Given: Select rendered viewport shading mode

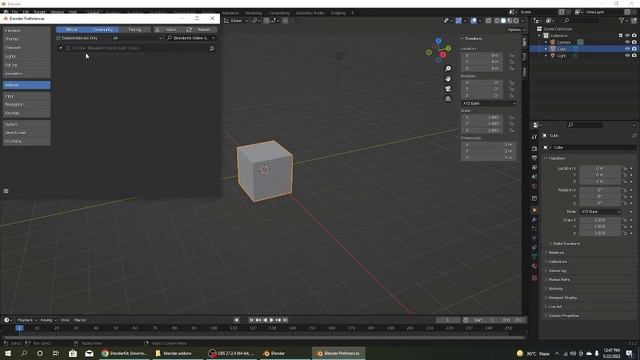Looking at the screenshot, I should click(x=516, y=20).
